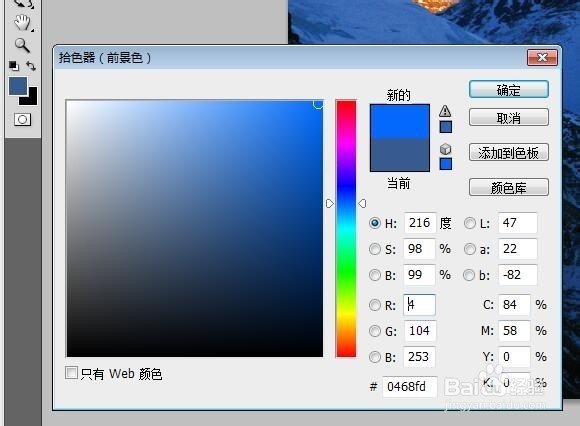580x426 pixels.
Task: Click the new color preview swatch
Action: [x=399, y=121]
